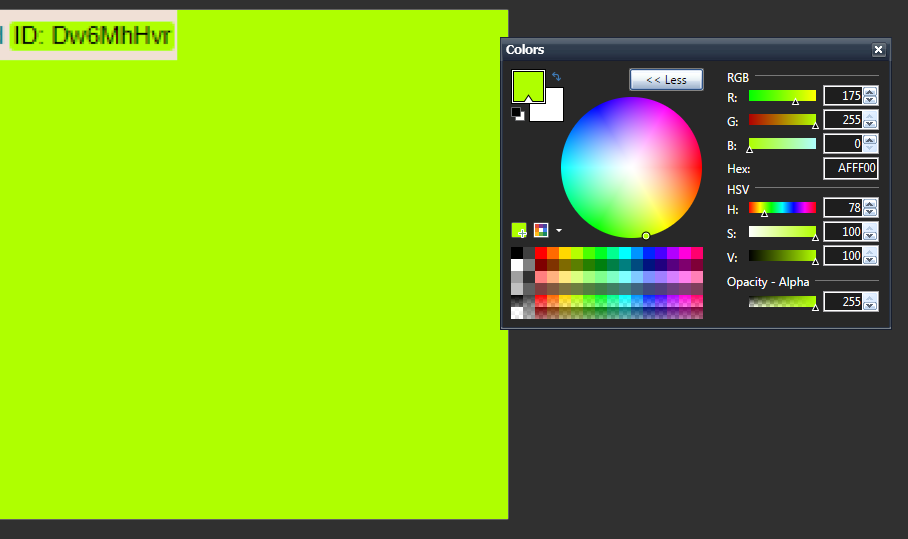
Task: Click the Saturation slider bar
Action: point(782,232)
